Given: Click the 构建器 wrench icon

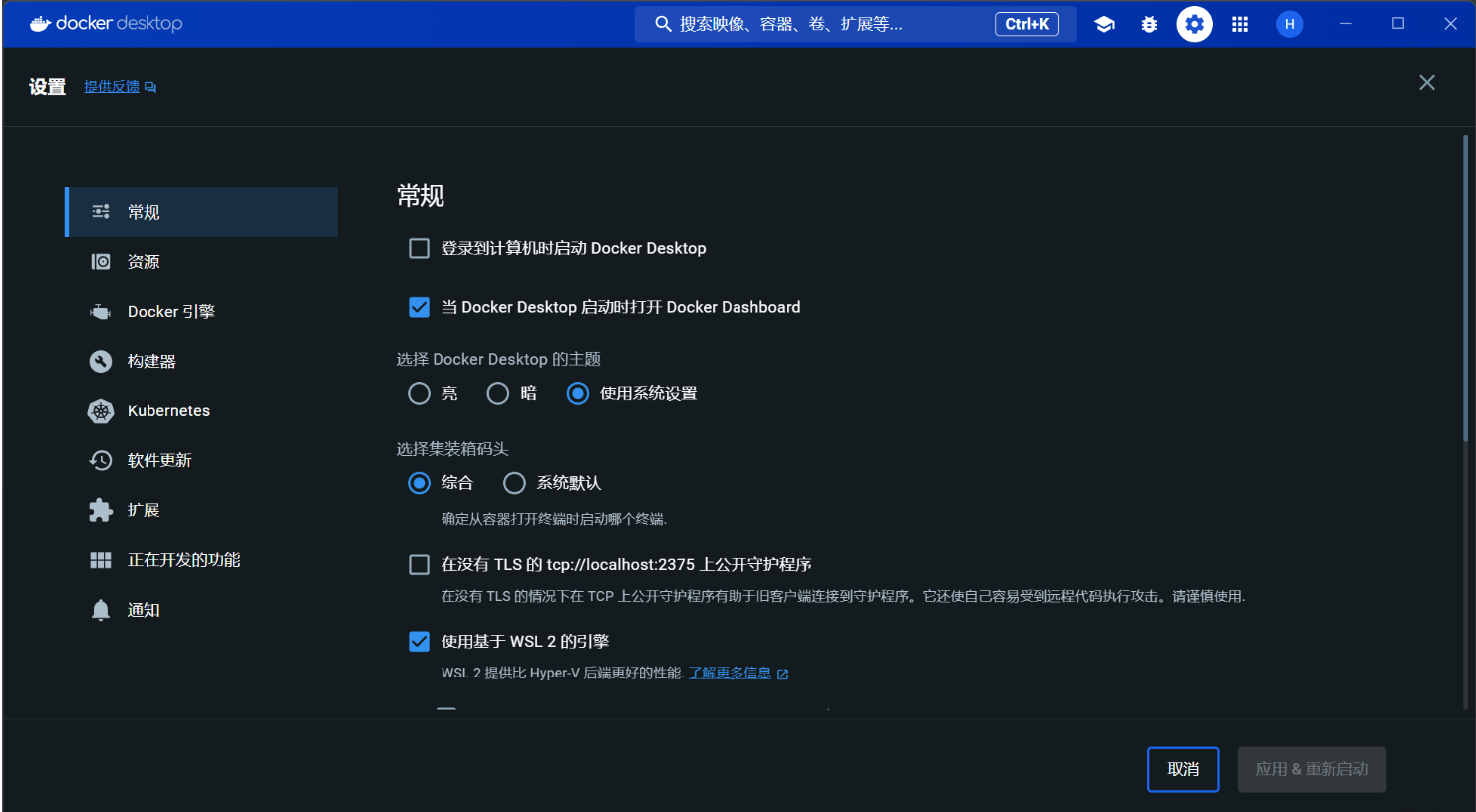Looking at the screenshot, I should point(101,361).
